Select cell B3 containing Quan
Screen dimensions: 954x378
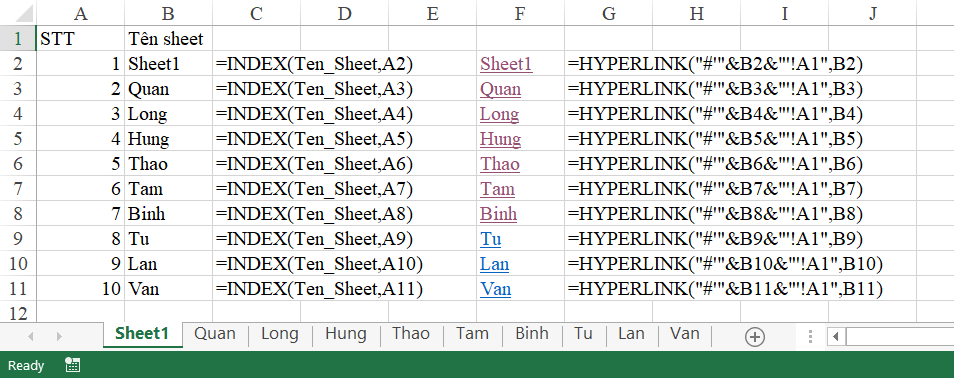(x=169, y=89)
